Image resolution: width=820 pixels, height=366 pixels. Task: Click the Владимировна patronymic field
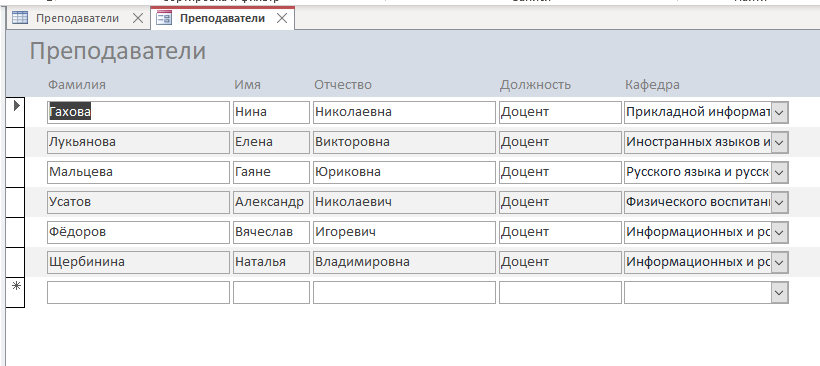click(x=404, y=262)
